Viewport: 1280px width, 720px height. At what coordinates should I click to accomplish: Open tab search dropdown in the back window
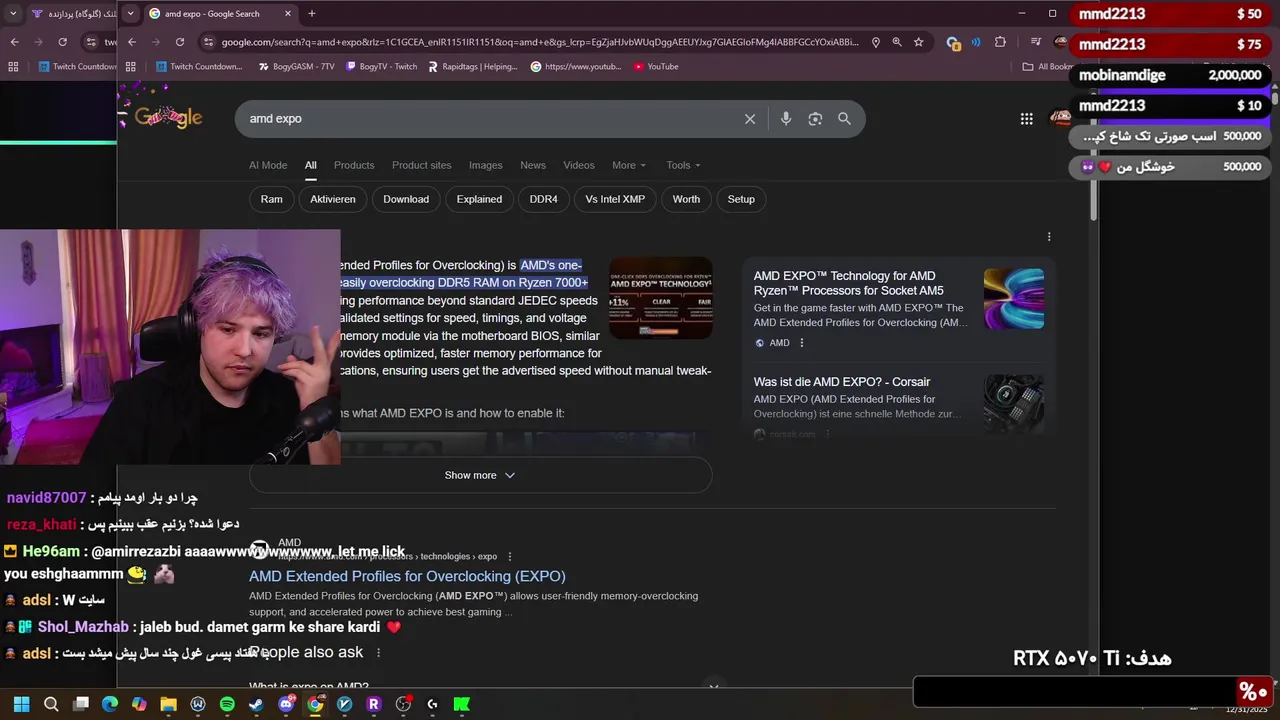13,13
